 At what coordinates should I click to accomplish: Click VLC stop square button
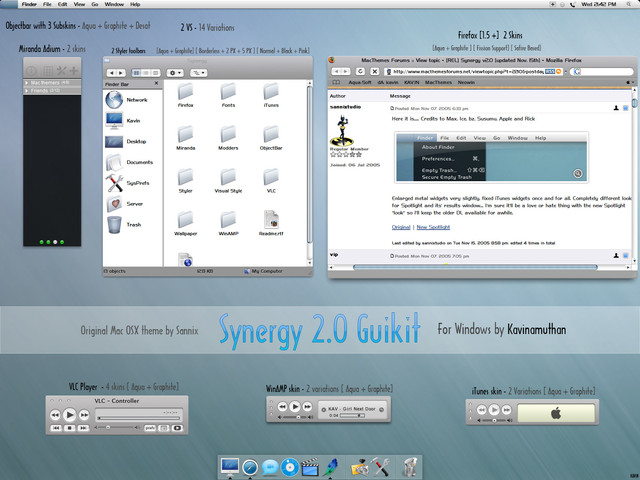click(69, 428)
